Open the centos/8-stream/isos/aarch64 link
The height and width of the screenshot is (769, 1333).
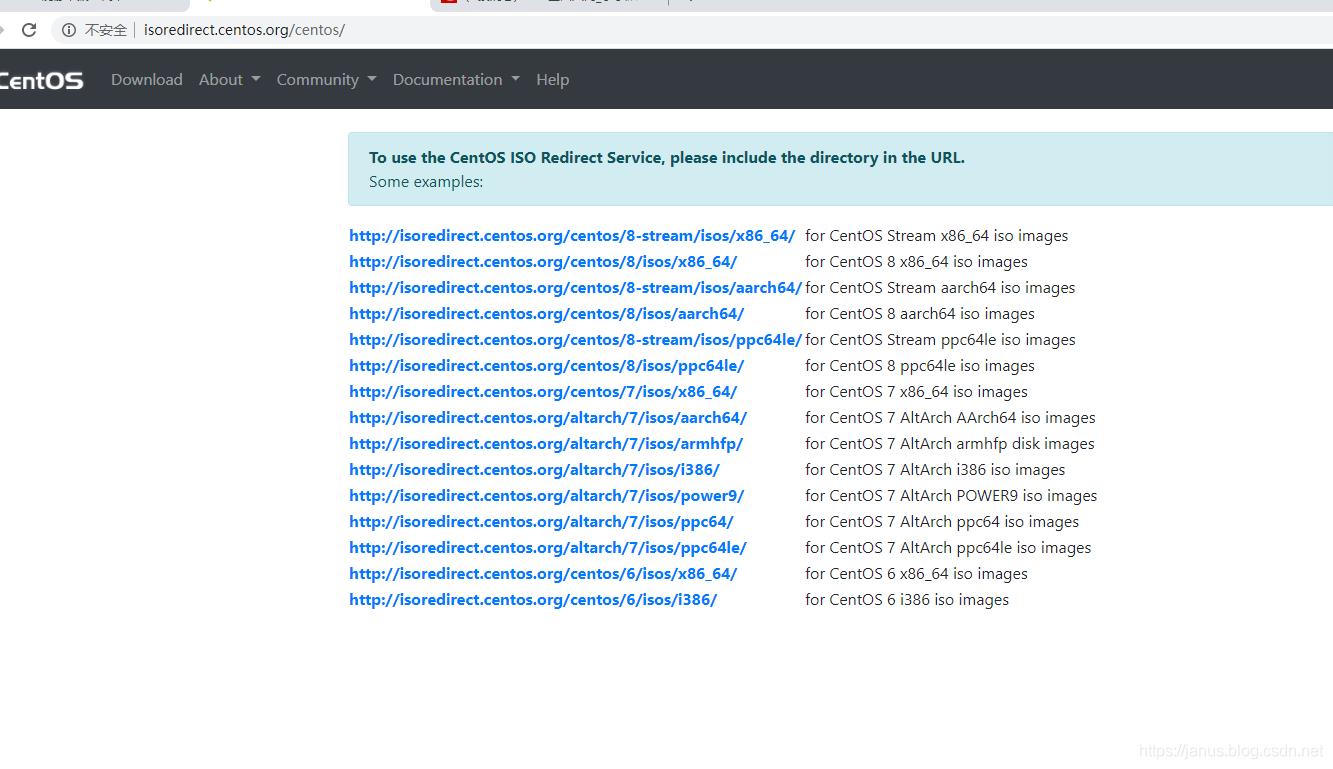[576, 288]
